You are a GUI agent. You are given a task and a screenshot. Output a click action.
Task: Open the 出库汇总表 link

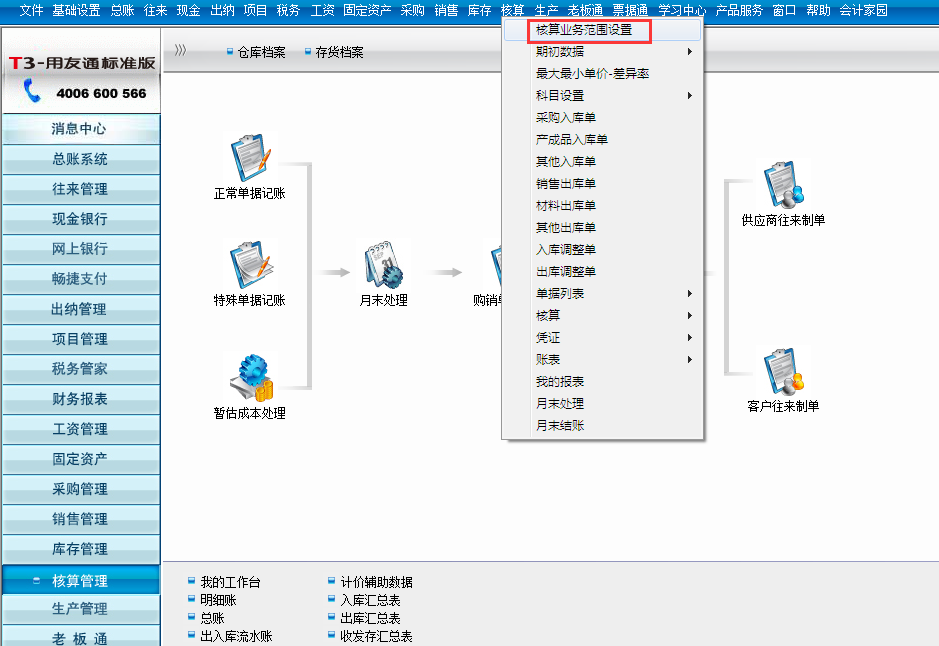pyautogui.click(x=370, y=618)
